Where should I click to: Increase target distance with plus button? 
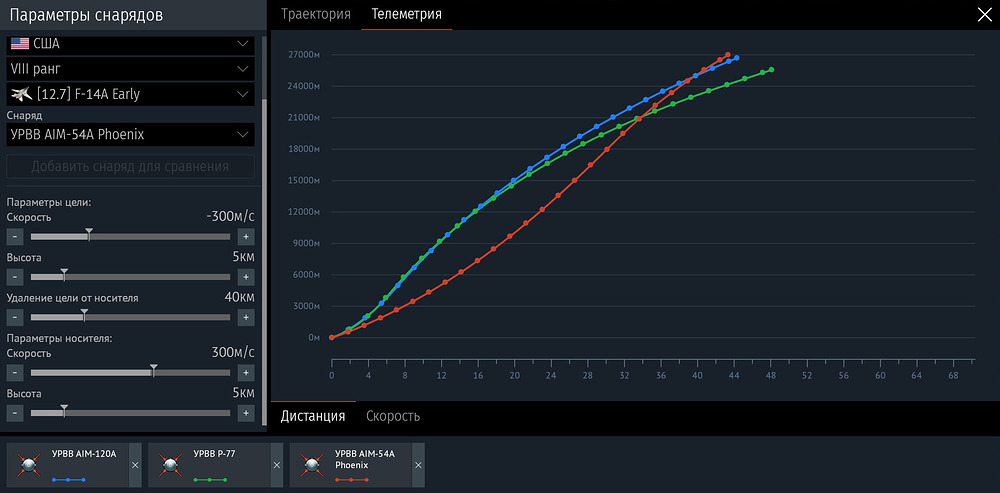pyautogui.click(x=246, y=317)
